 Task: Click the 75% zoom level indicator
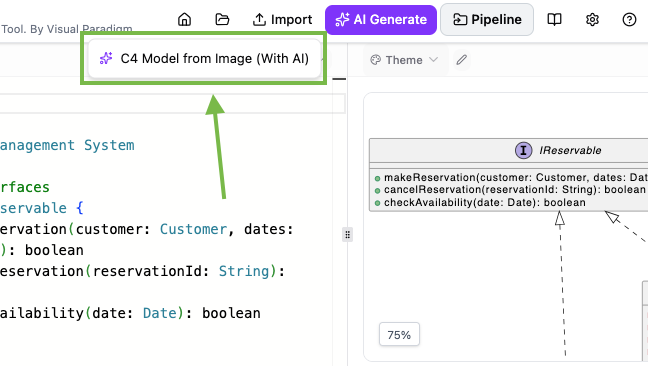[x=399, y=335]
